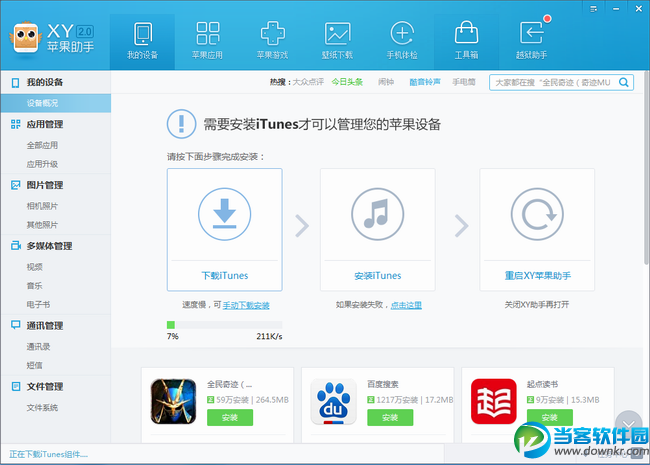Select 文件管理 sidebar section
650x465 pixels.
click(56, 387)
